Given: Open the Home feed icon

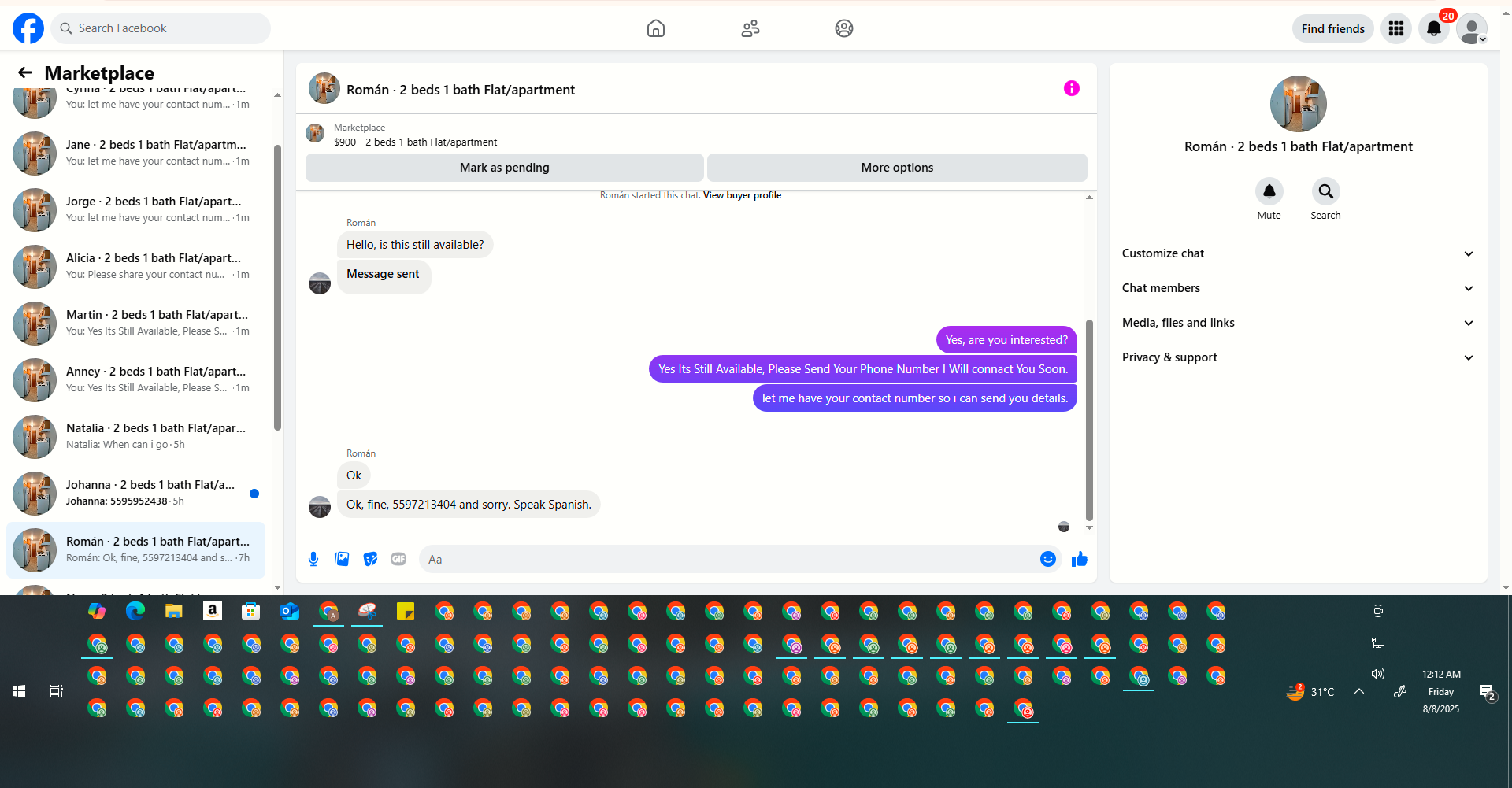Looking at the screenshot, I should click(x=656, y=28).
